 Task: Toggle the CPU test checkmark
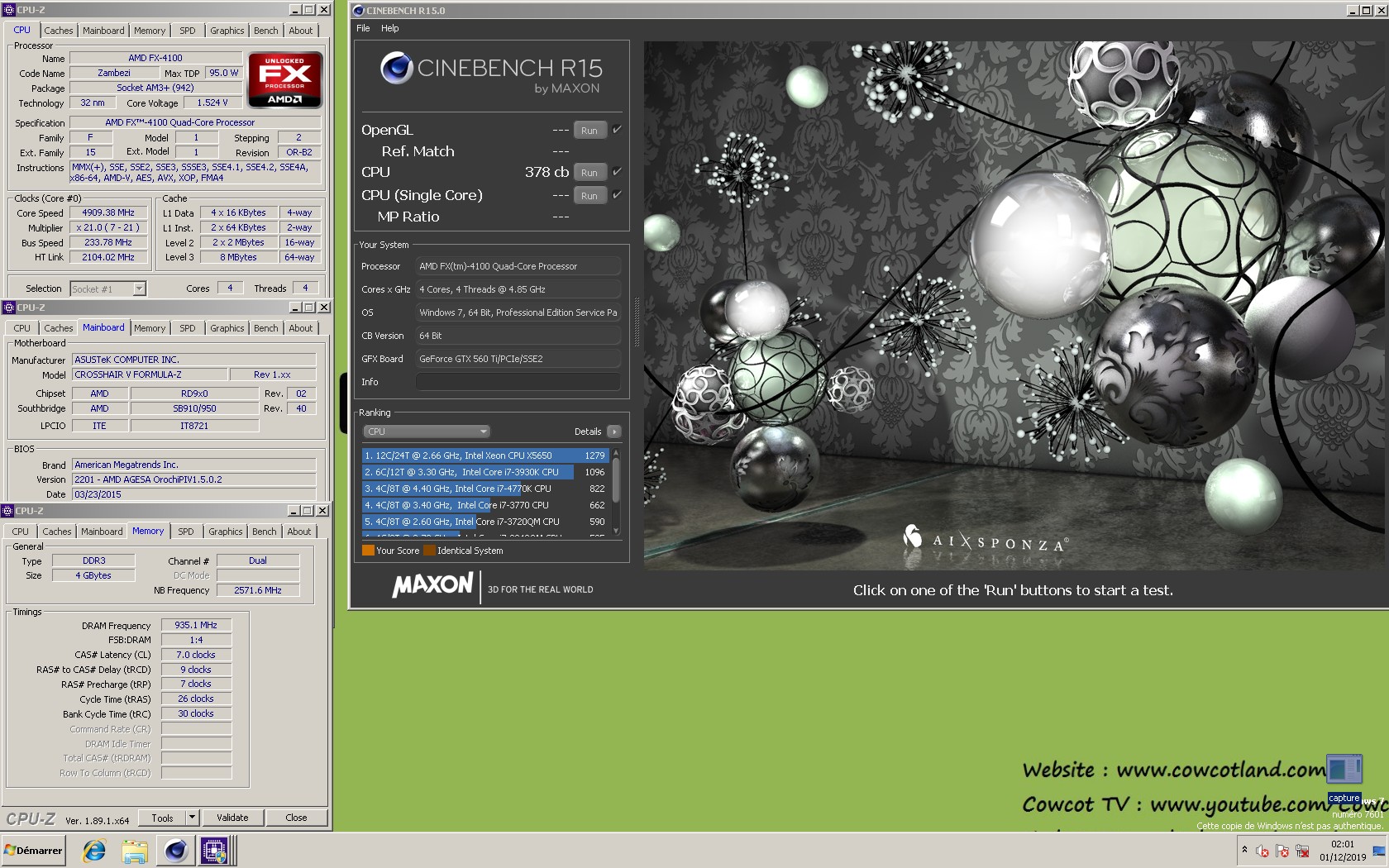point(617,172)
